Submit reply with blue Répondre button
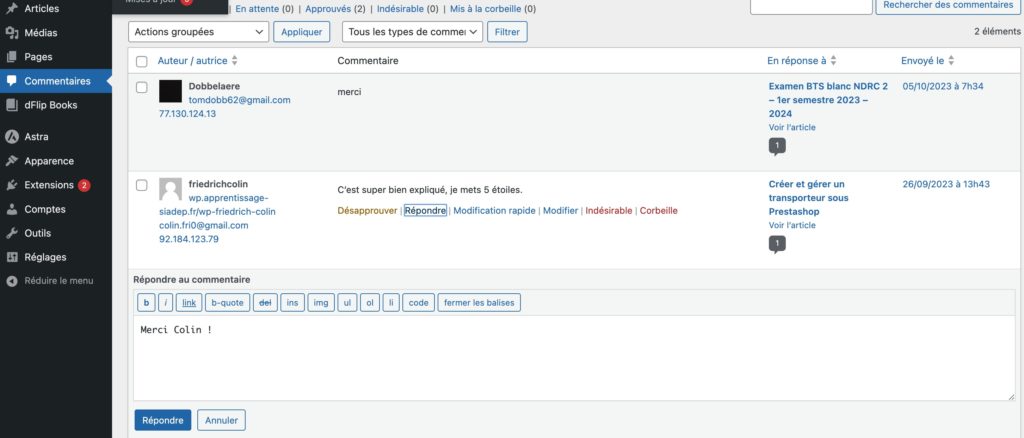Screen dimensions: 1024x438 [x=163, y=420]
